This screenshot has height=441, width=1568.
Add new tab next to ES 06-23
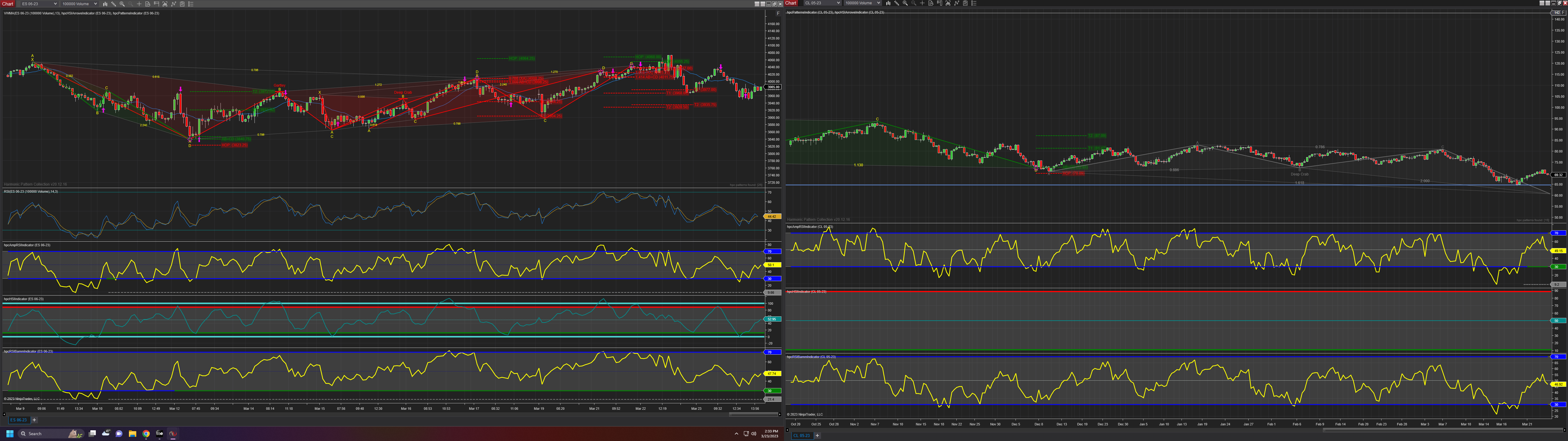(34, 420)
